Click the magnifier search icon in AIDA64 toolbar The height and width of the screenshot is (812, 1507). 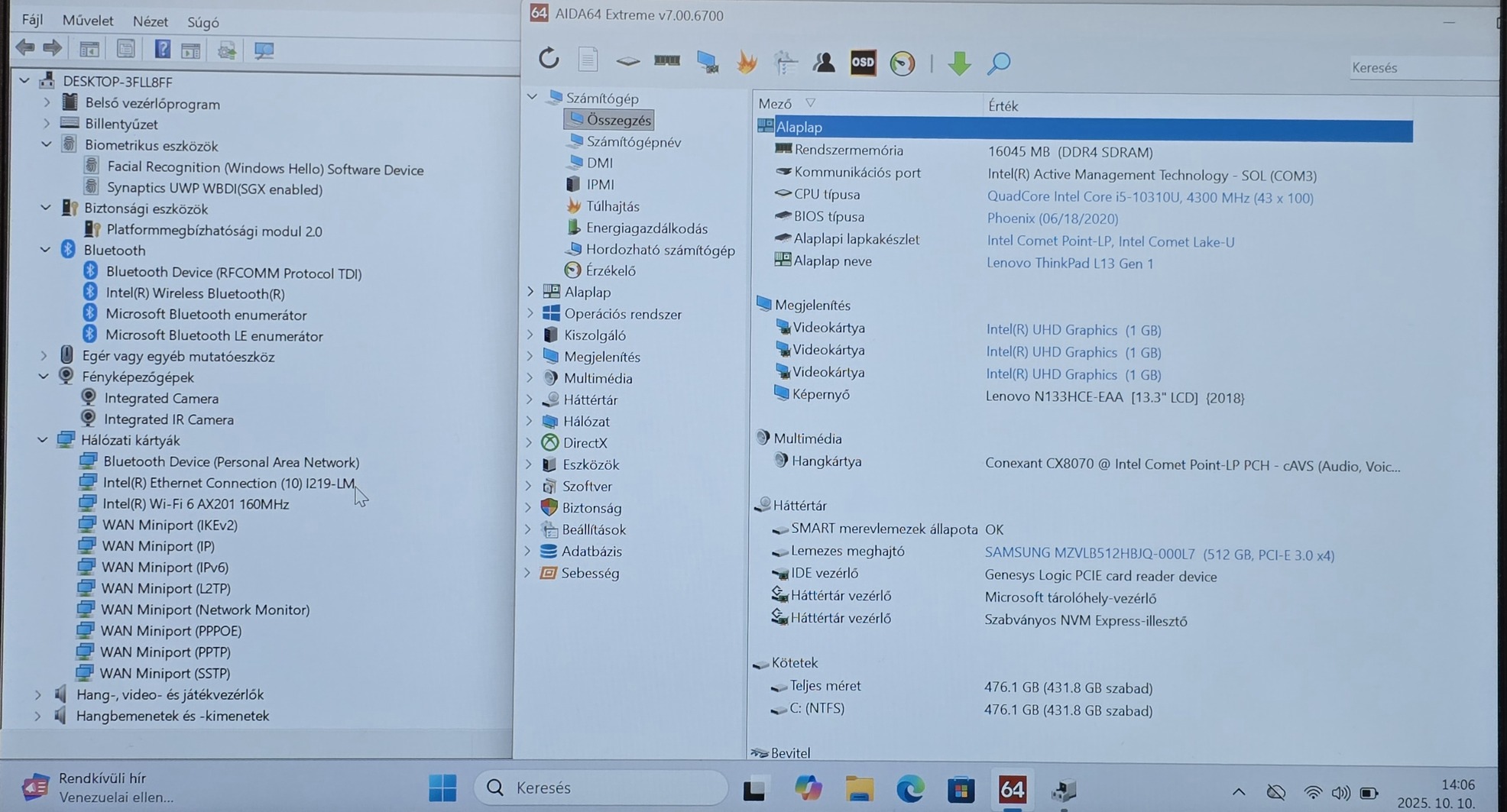(999, 63)
